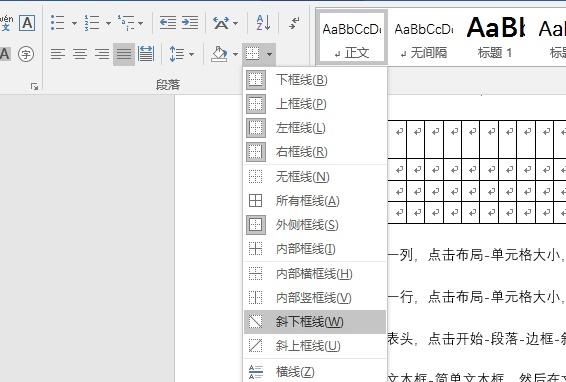
Task: Apply 外侧框线(S) outside borders
Action: coord(315,225)
